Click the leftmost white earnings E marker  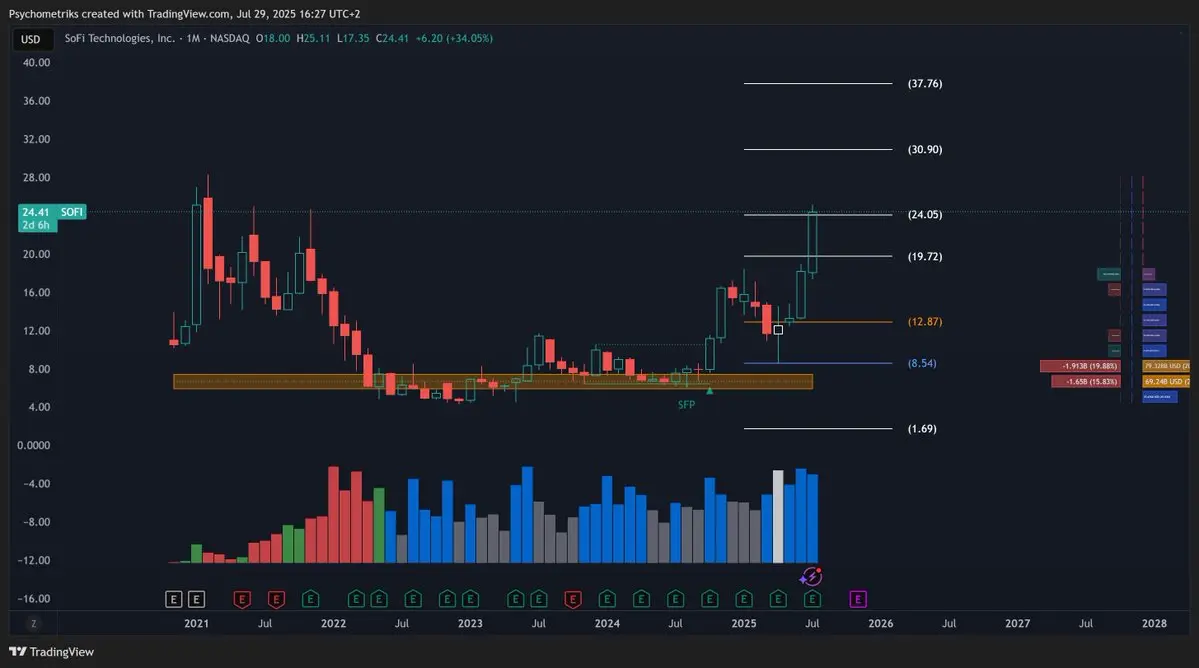tap(174, 599)
